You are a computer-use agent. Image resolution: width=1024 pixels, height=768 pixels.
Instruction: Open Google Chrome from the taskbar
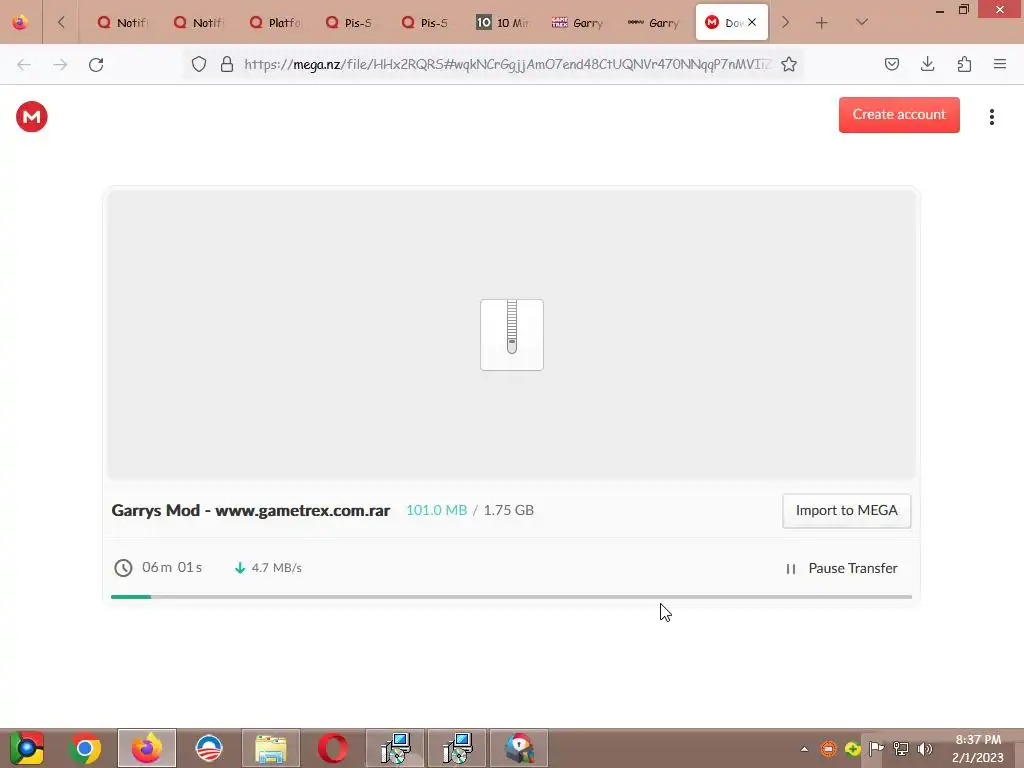(x=85, y=748)
